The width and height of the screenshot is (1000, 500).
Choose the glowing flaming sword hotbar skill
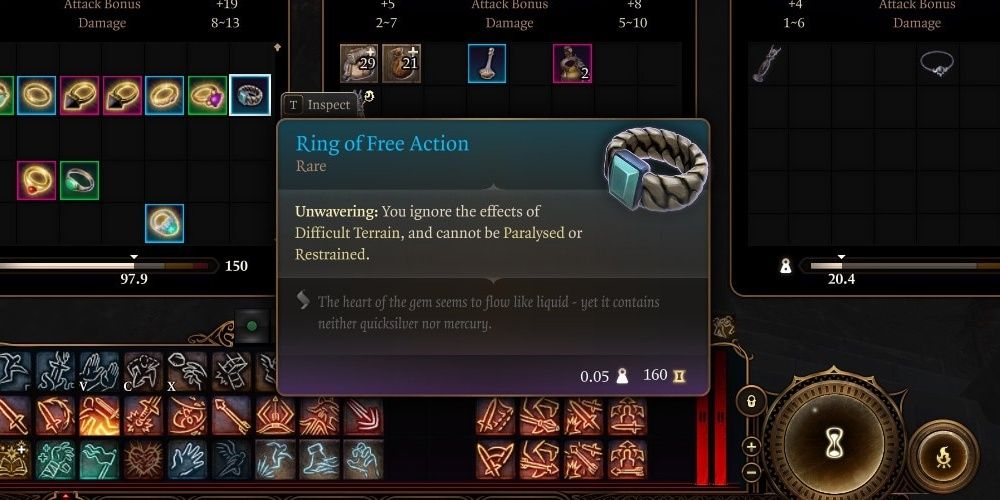99,416
